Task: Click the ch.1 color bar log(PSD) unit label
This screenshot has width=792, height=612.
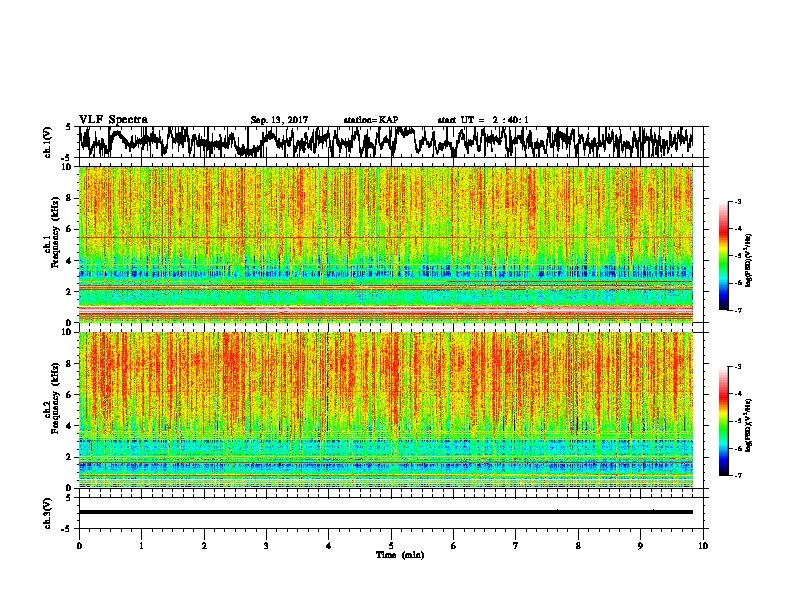Action: pos(749,260)
